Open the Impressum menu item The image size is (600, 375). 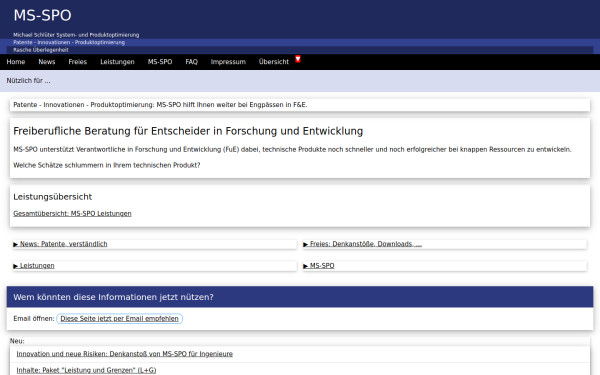pyautogui.click(x=228, y=62)
